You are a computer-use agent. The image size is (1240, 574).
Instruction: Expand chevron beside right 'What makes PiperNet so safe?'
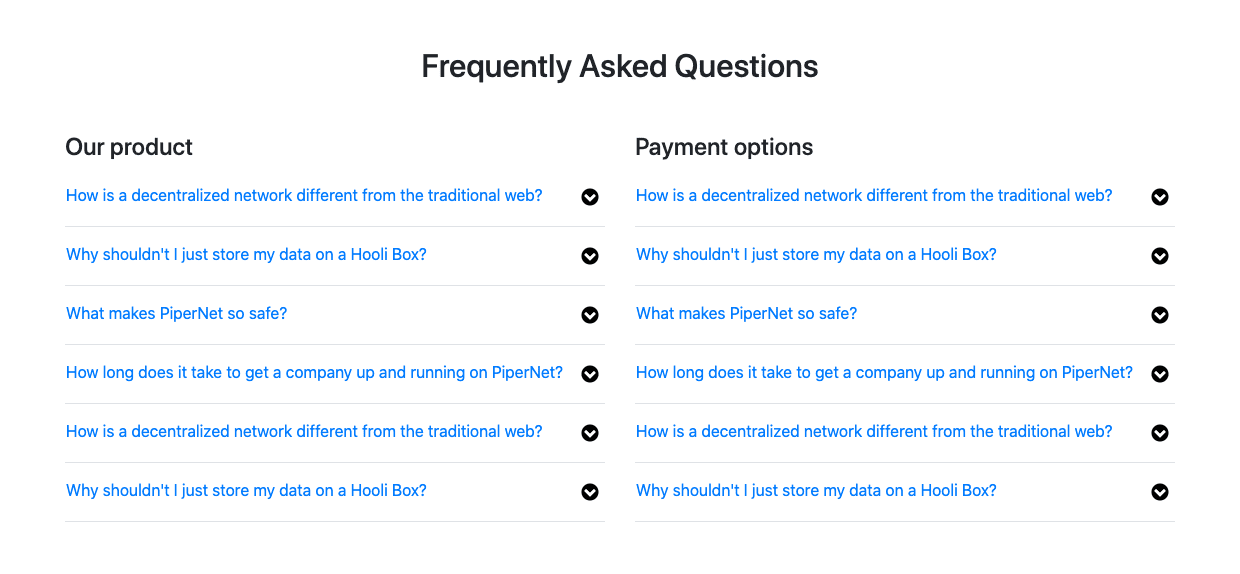click(1160, 315)
